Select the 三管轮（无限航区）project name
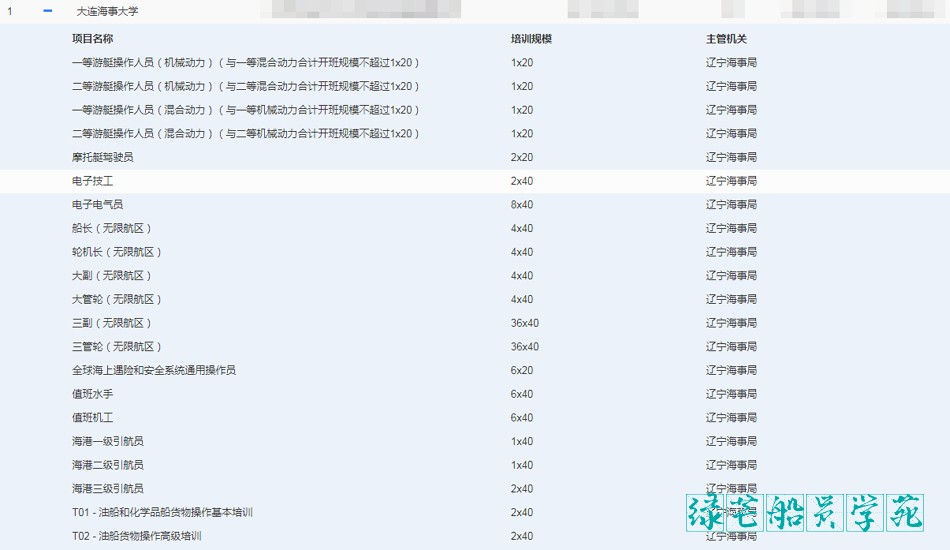This screenshot has width=950, height=550. [x=117, y=346]
